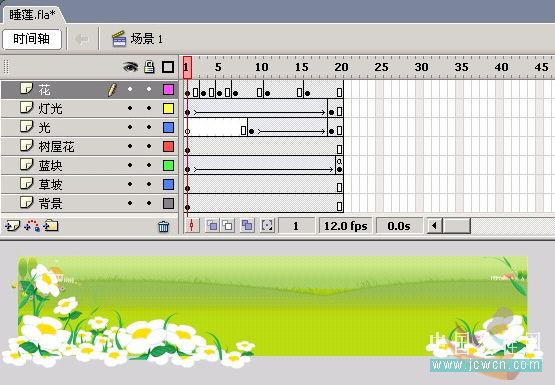The image size is (555, 385).
Task: Toggle visibility dot of 花 layer
Action: pyautogui.click(x=130, y=89)
